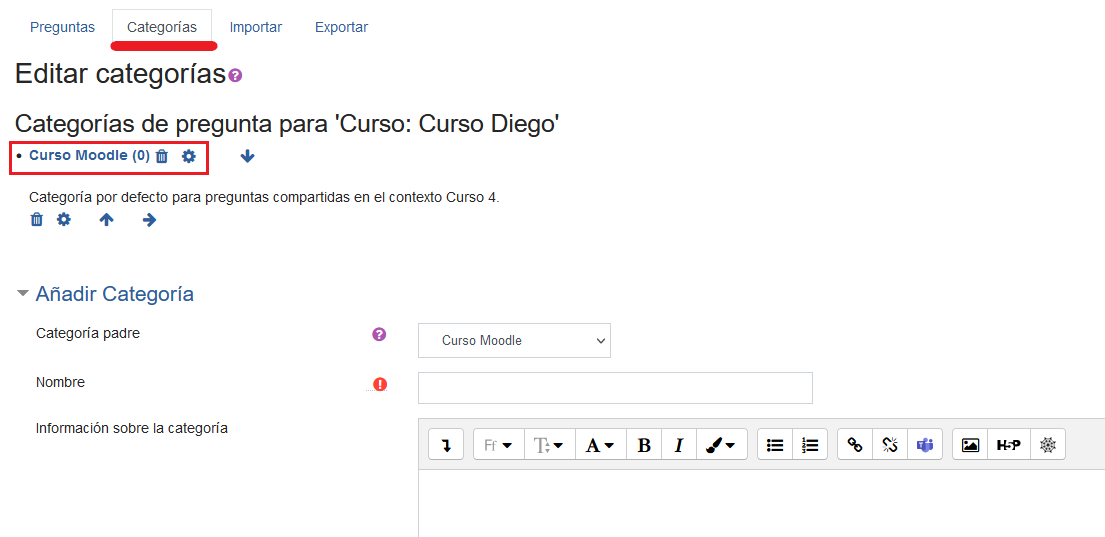Switch to the Preguntas tab

point(62,27)
